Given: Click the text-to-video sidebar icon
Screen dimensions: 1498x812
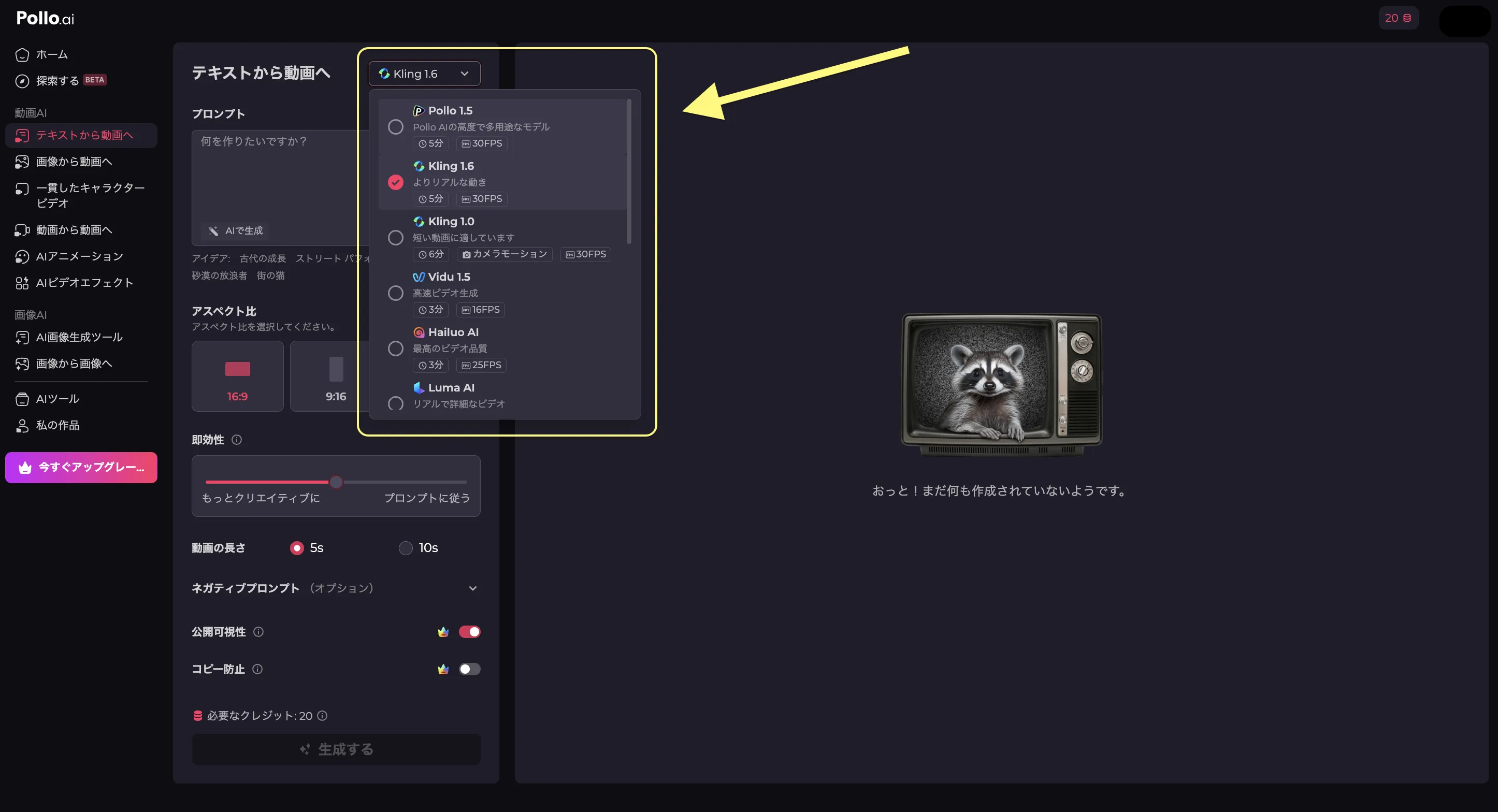Looking at the screenshot, I should click(22, 136).
